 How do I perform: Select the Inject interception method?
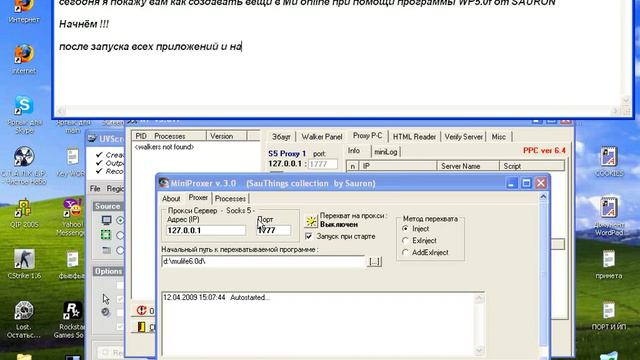tap(405, 229)
